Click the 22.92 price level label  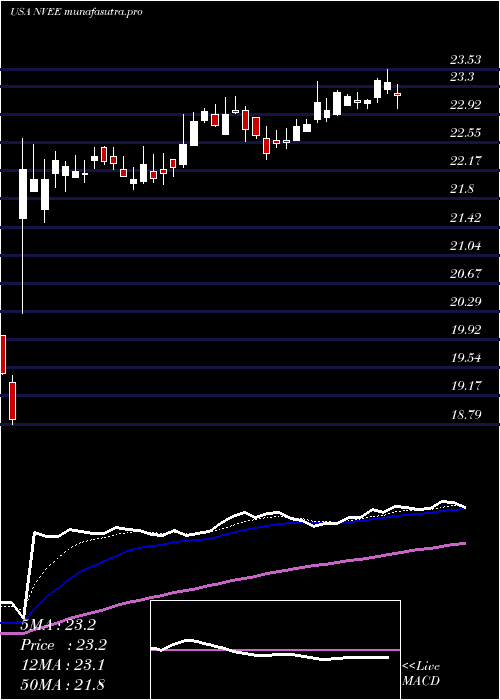click(465, 105)
